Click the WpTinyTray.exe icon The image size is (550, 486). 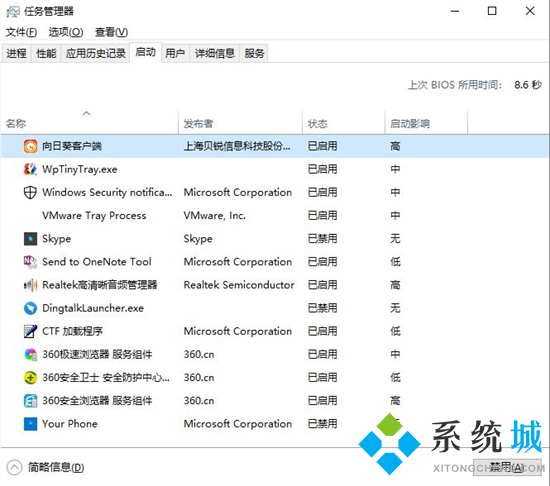tap(30, 169)
